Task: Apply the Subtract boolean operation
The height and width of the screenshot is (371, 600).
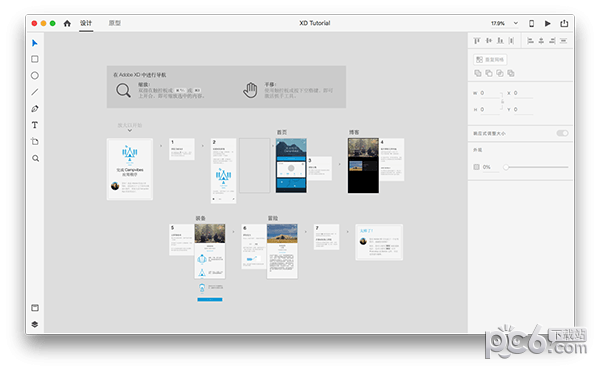Action: tap(489, 73)
